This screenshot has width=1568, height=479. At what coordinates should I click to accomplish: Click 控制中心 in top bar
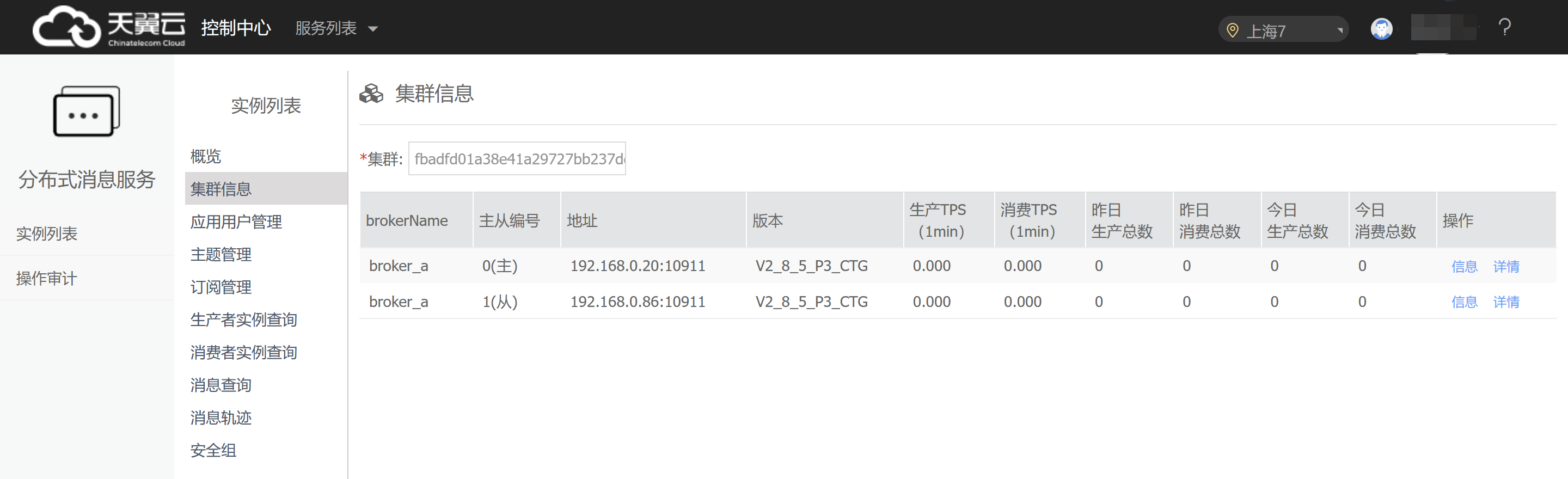(x=236, y=29)
